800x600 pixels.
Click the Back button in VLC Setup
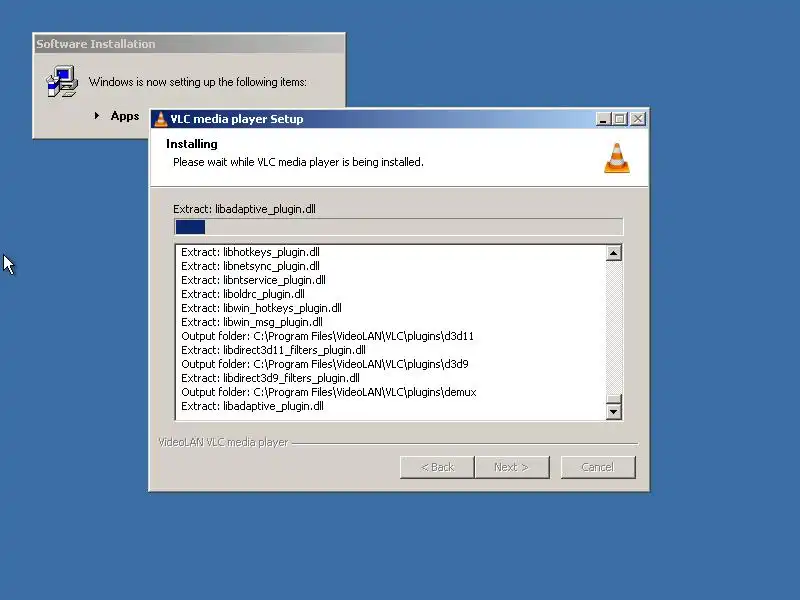[x=437, y=467]
